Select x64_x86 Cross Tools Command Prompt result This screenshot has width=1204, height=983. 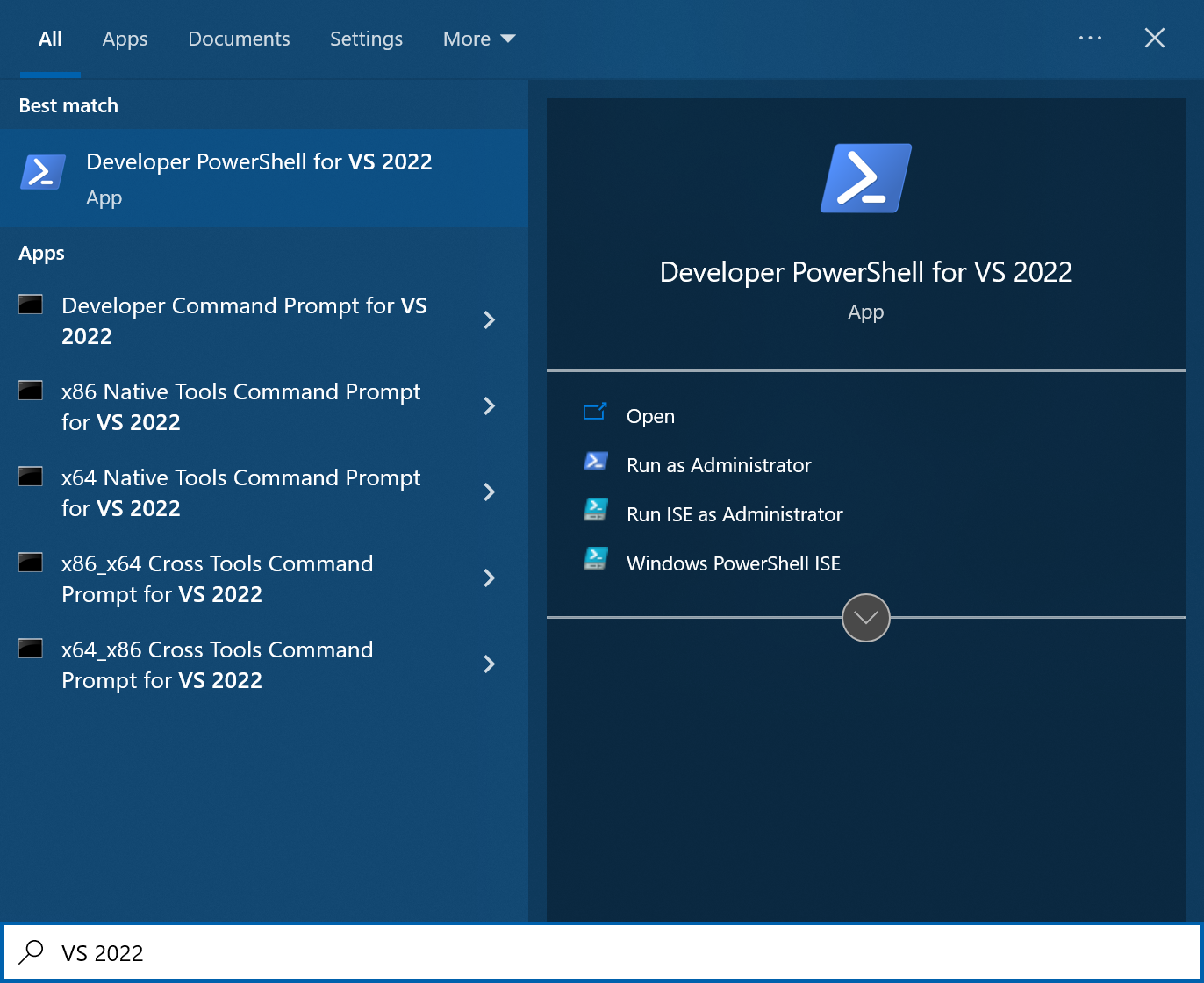(x=264, y=664)
